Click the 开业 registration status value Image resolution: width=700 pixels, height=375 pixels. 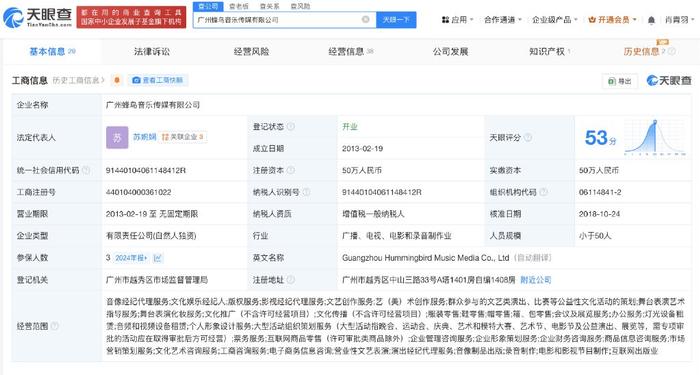pos(350,126)
